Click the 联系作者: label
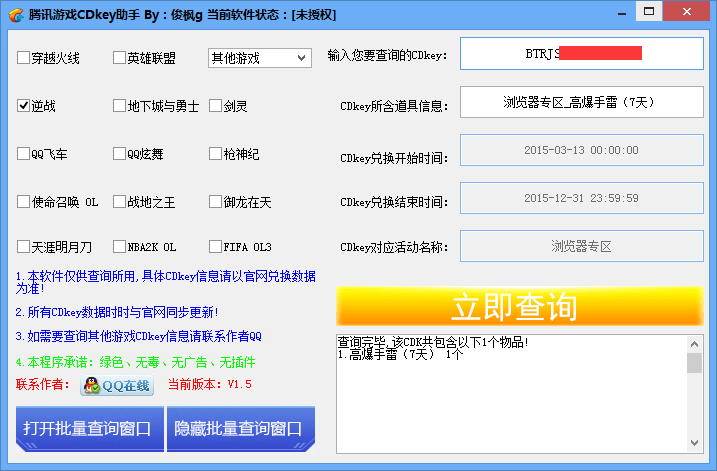 point(43,384)
